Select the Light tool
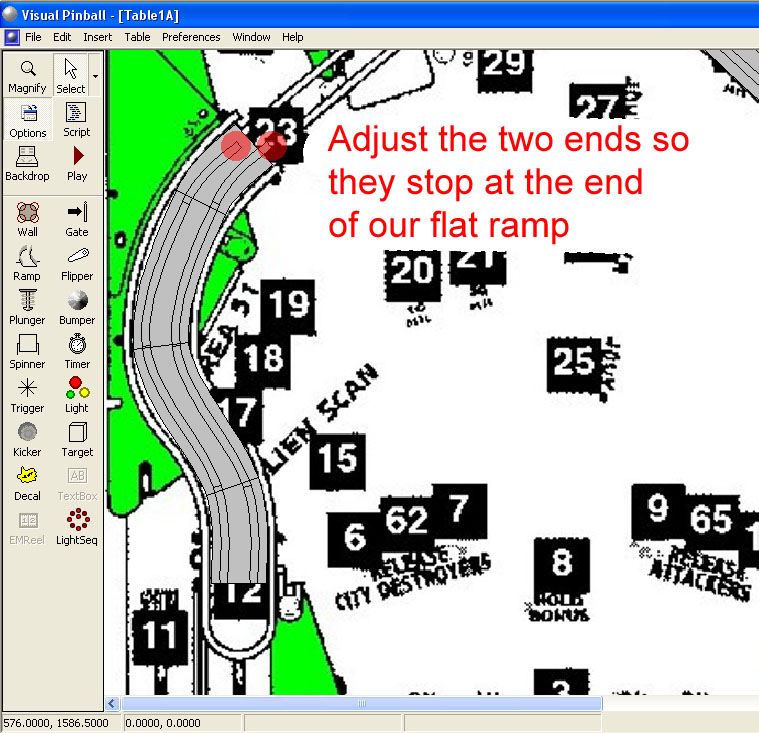The image size is (759, 733). pos(77,395)
